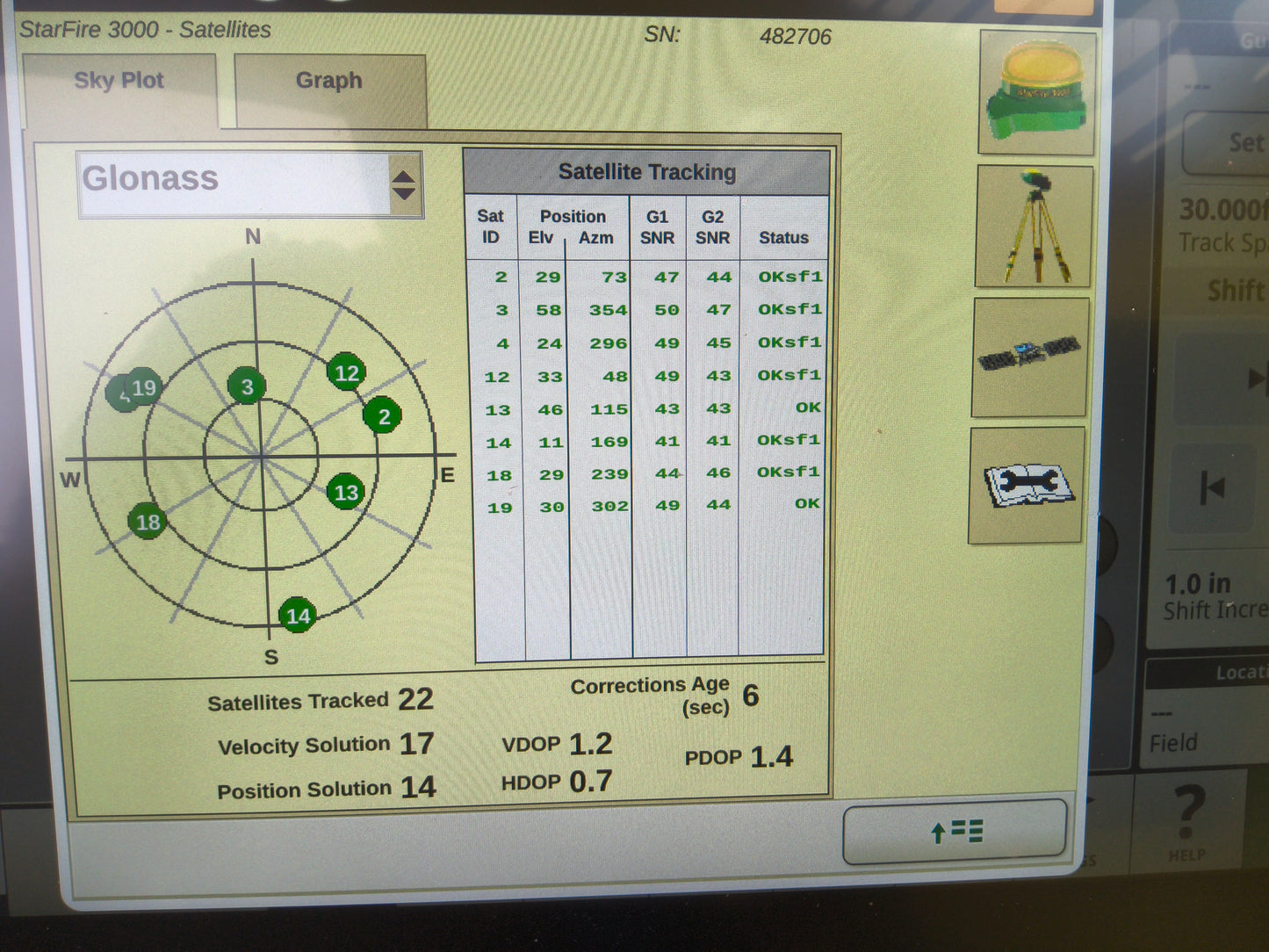Select satellite 2 on the sky plot
The width and height of the screenshot is (1269, 952).
point(383,416)
